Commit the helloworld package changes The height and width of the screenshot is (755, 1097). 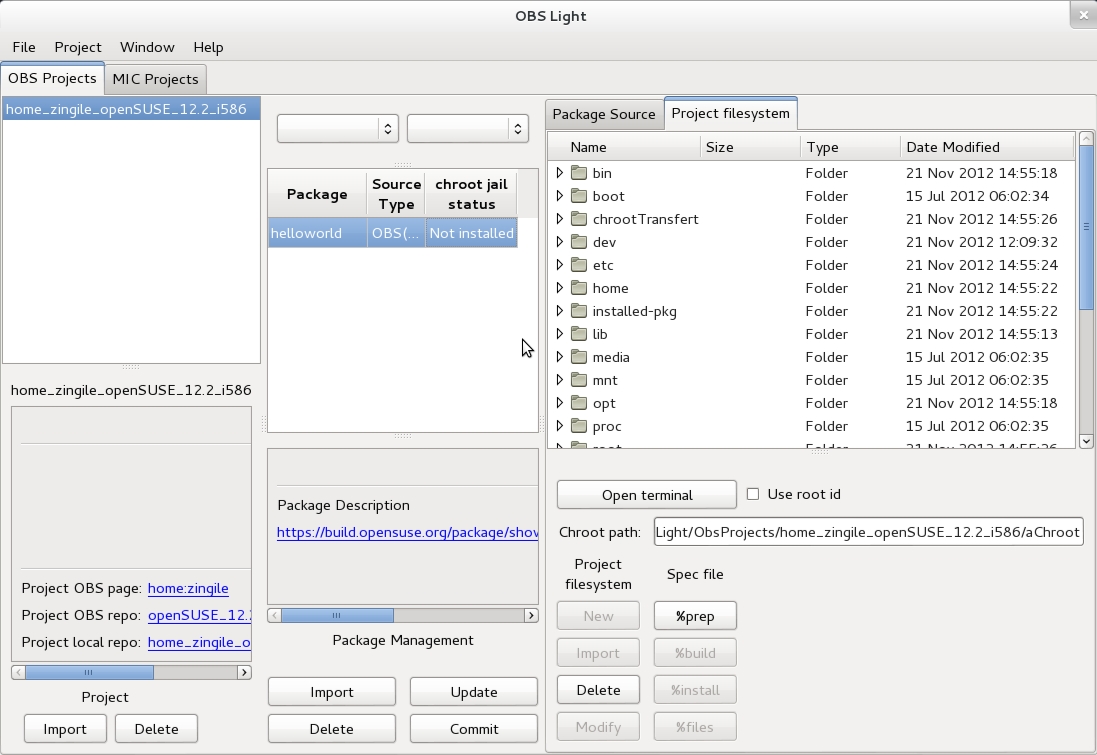click(473, 728)
